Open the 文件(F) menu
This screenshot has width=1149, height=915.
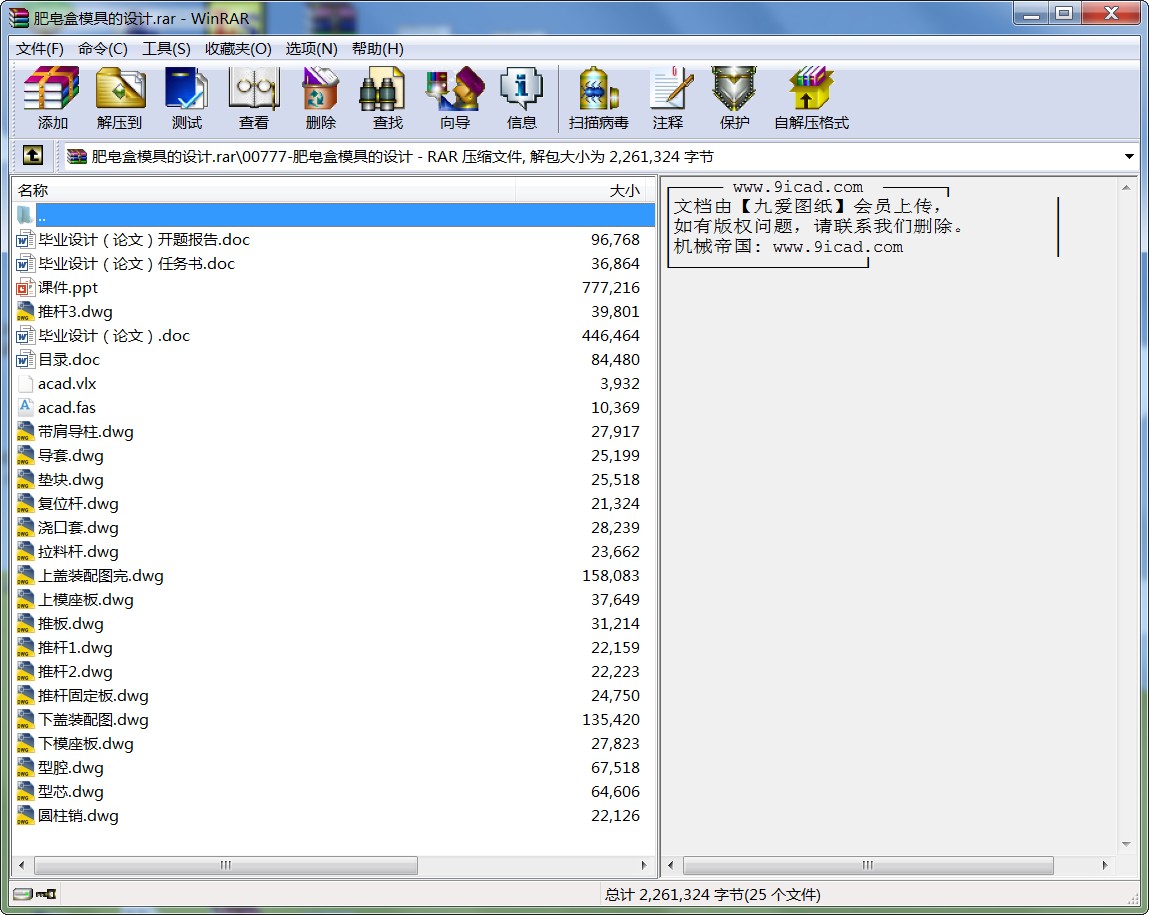click(40, 49)
